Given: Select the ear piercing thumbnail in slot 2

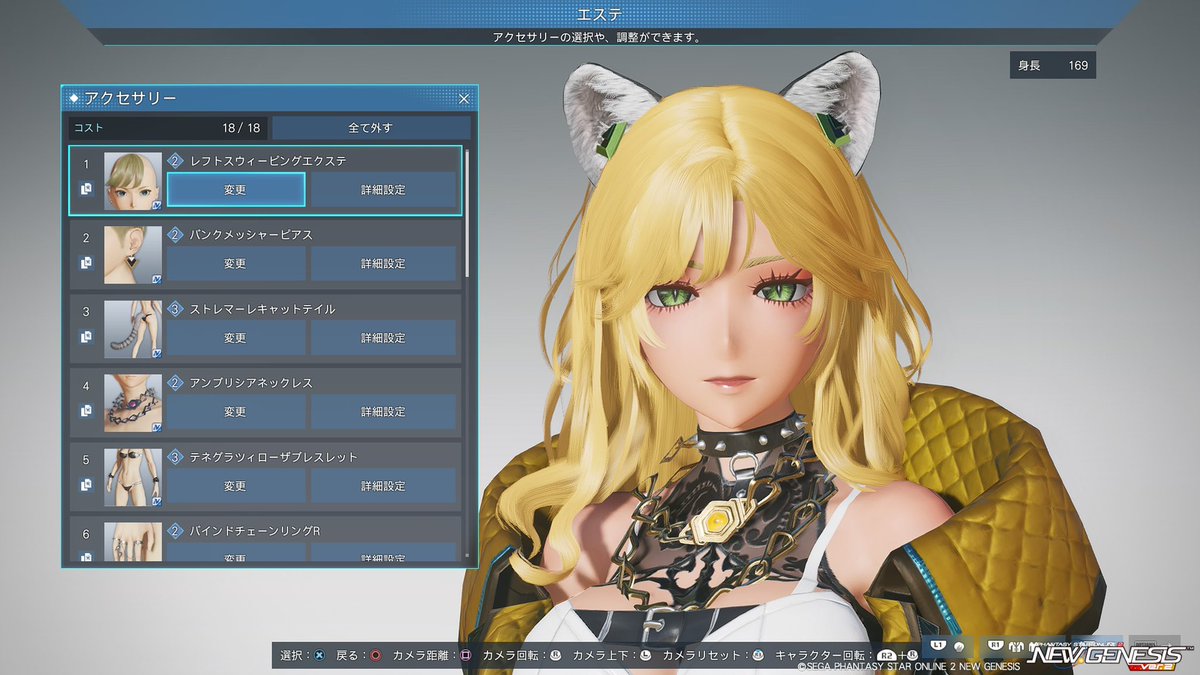Looking at the screenshot, I should coord(133,255).
